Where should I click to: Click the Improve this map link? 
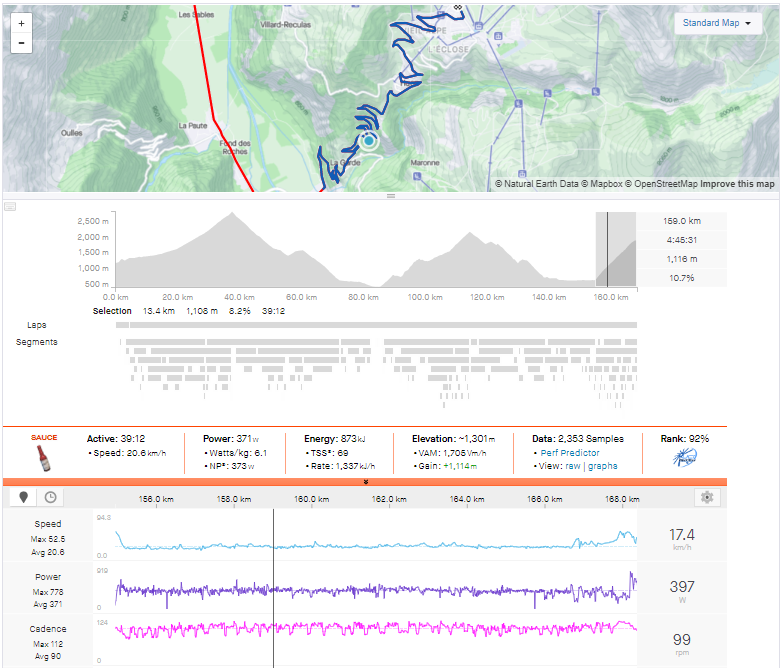click(x=737, y=184)
